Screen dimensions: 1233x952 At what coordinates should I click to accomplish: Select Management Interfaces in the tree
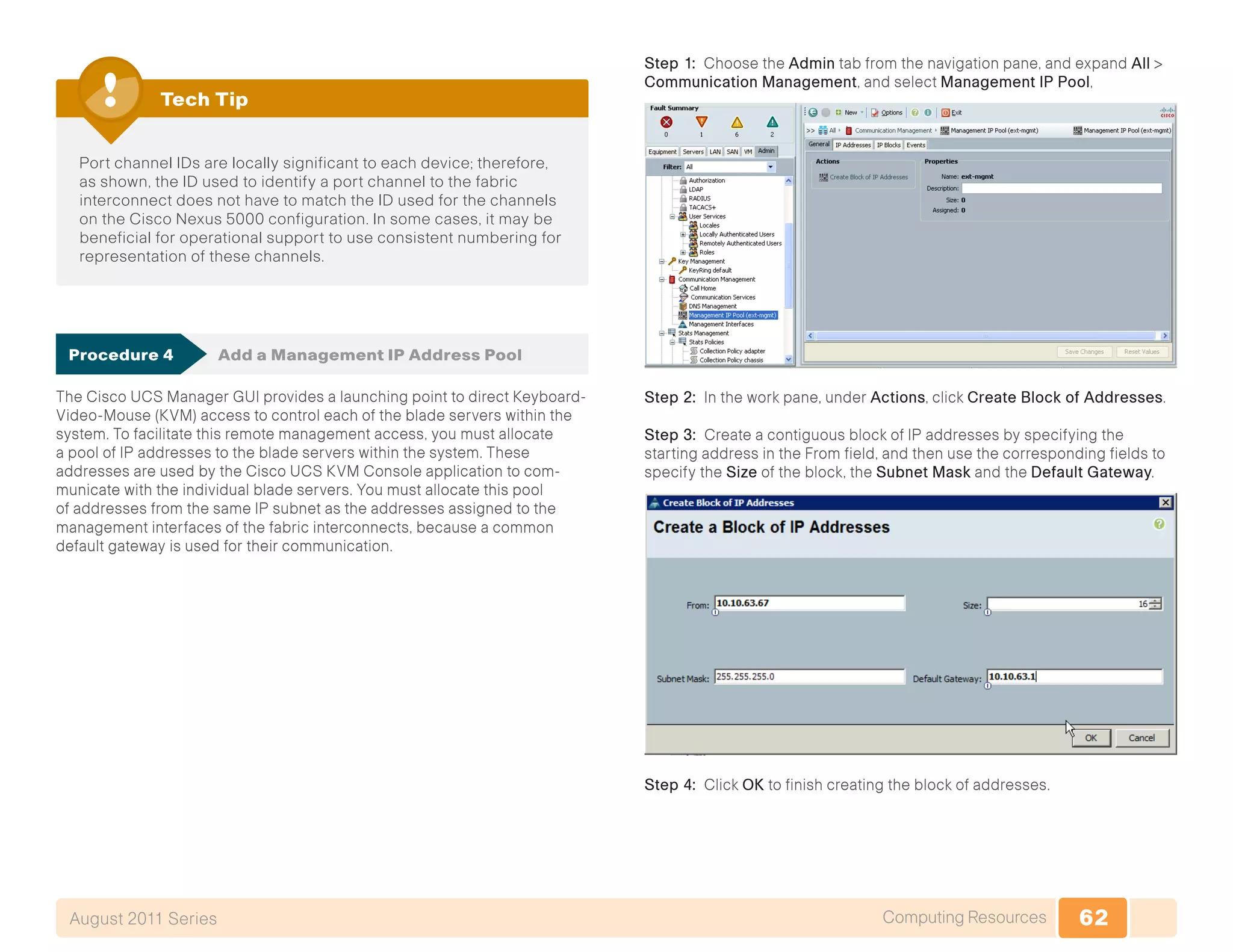(721, 324)
